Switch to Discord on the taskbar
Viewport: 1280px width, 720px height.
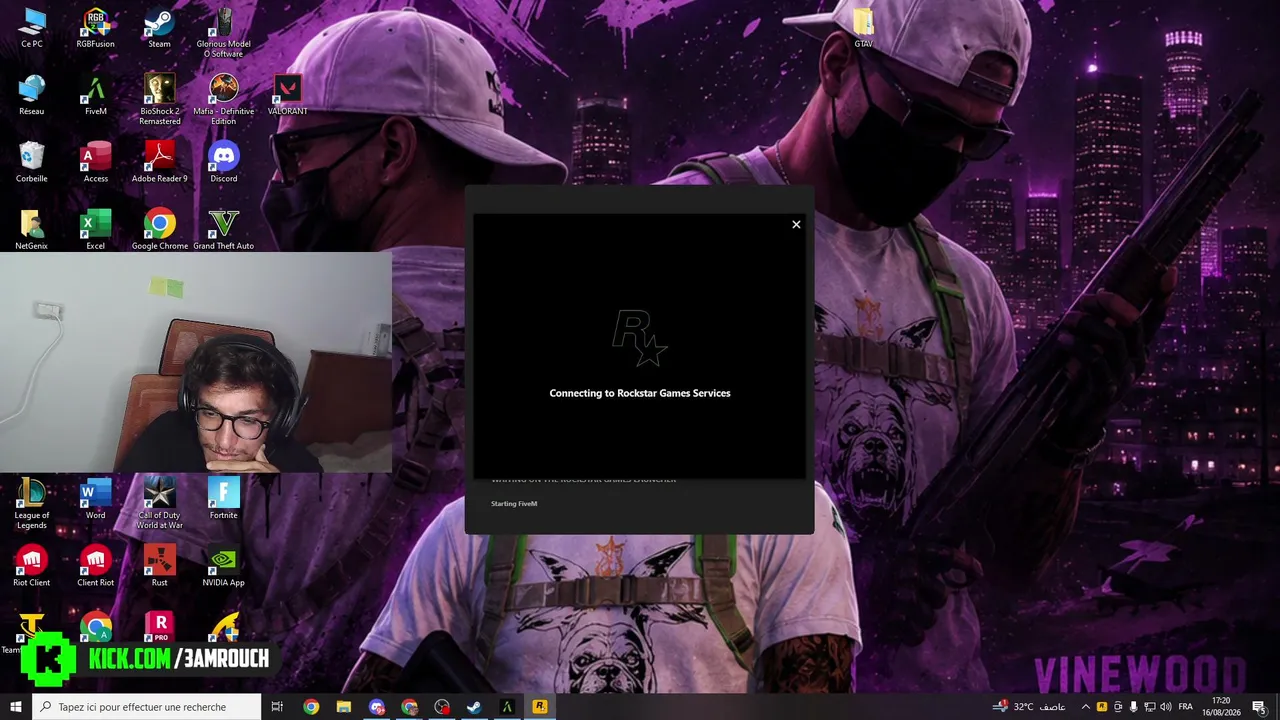[377, 707]
